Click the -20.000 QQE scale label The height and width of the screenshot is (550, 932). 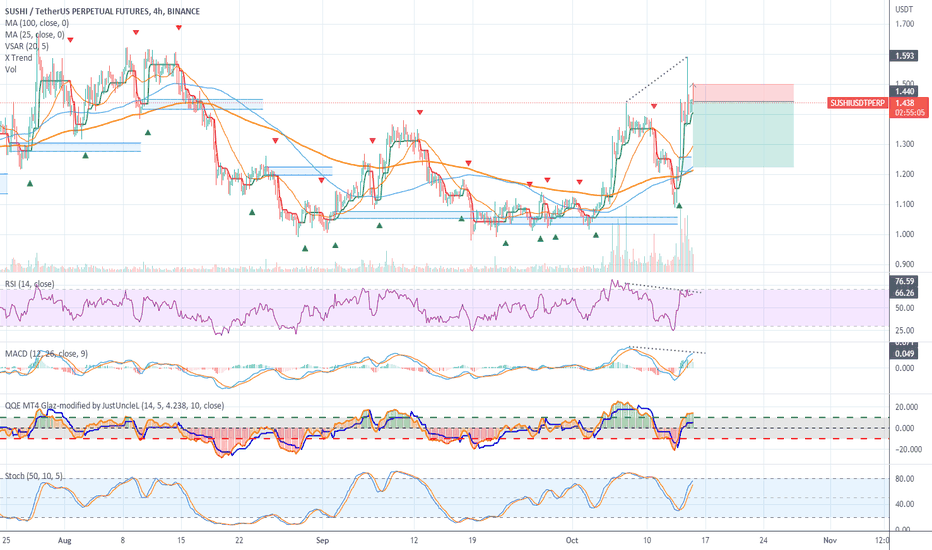pyautogui.click(x=909, y=450)
